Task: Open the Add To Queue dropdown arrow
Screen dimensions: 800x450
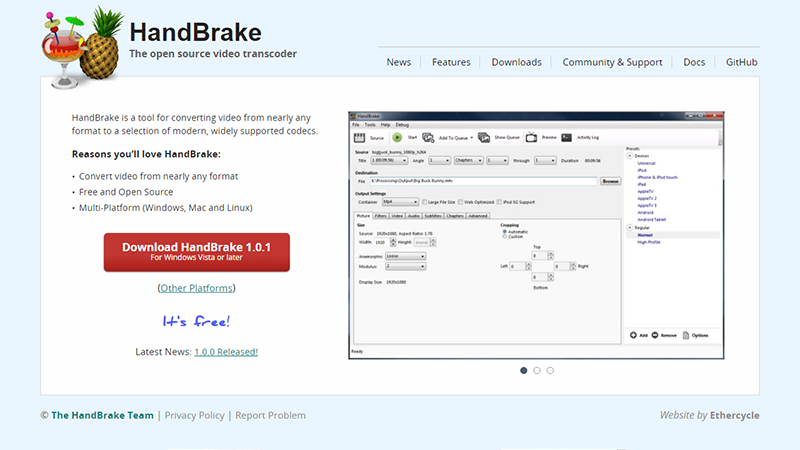Action: pyautogui.click(x=471, y=138)
